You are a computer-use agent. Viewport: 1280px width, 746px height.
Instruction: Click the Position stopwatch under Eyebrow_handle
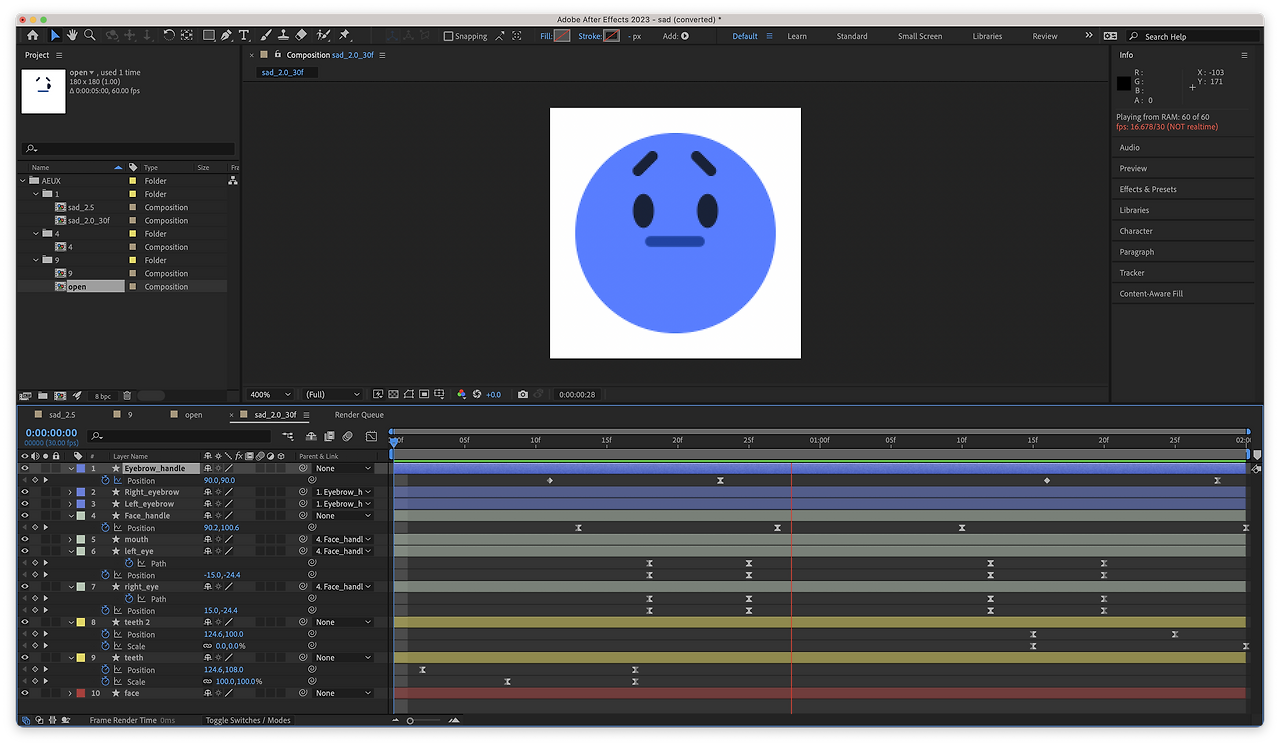coord(105,481)
